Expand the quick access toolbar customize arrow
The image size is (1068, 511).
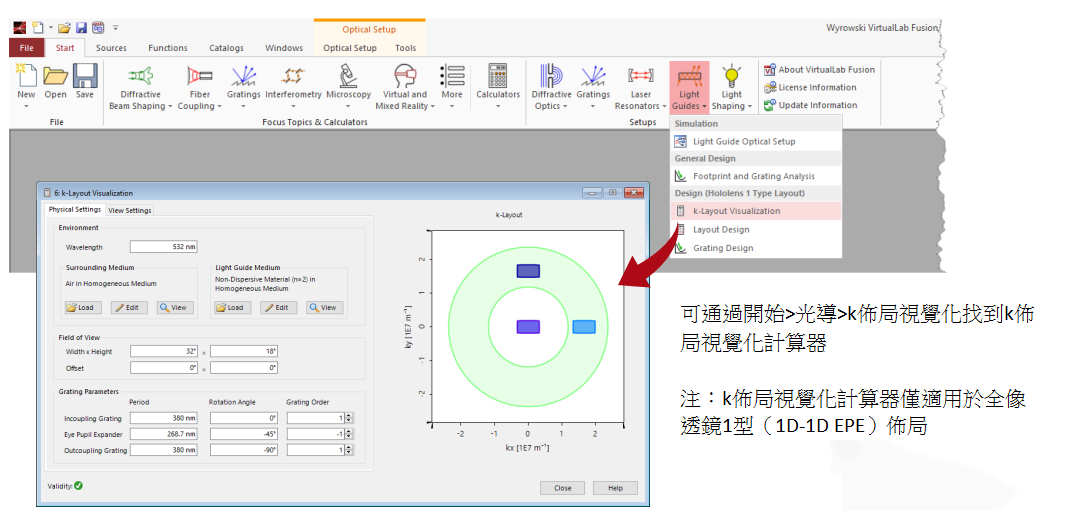coord(115,28)
